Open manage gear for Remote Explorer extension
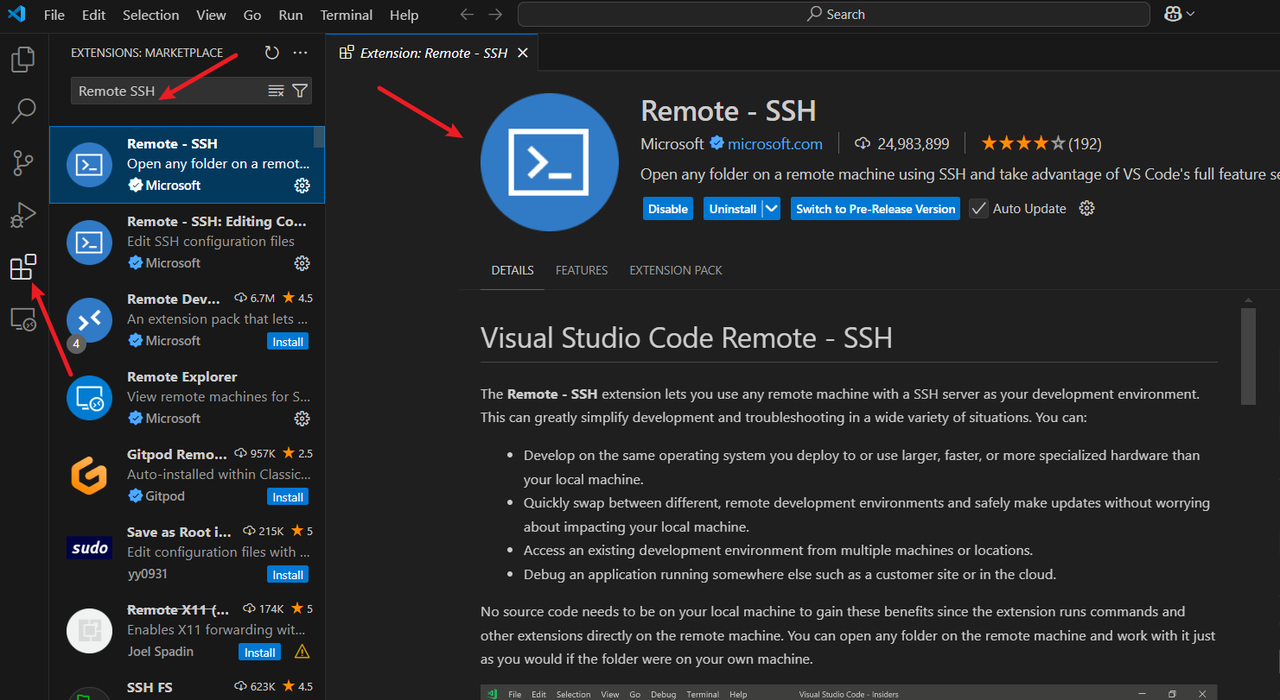Viewport: 1280px width, 700px height. (302, 419)
